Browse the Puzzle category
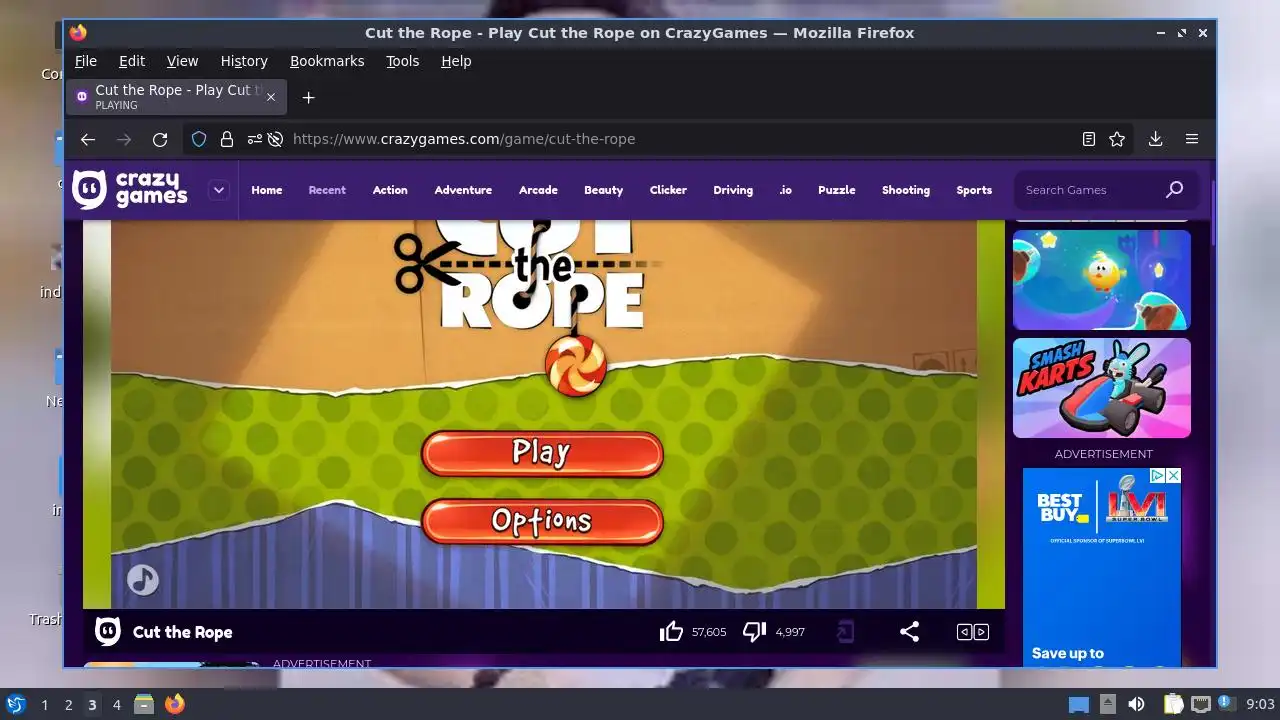The height and width of the screenshot is (720, 1280). tap(837, 190)
